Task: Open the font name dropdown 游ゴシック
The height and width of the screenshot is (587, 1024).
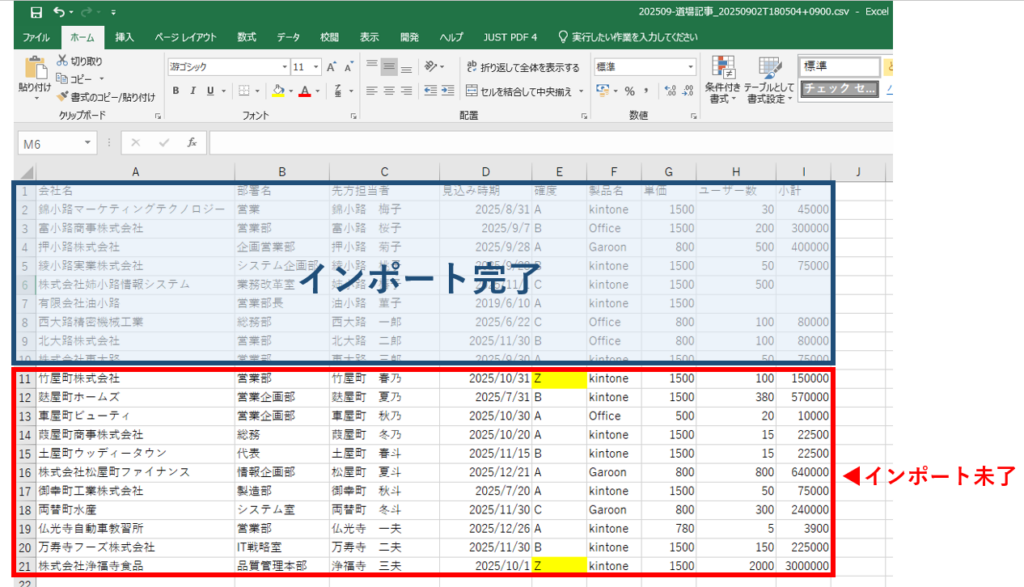Action: coord(227,67)
